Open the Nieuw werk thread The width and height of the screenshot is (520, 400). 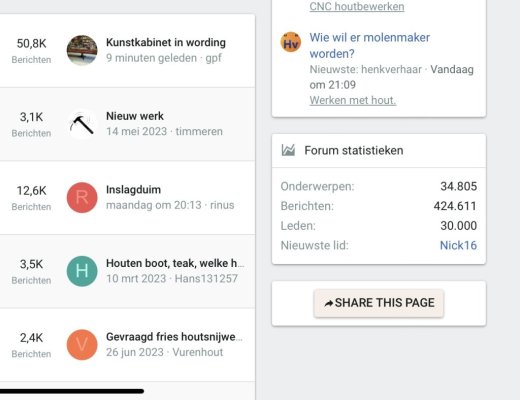click(135, 116)
